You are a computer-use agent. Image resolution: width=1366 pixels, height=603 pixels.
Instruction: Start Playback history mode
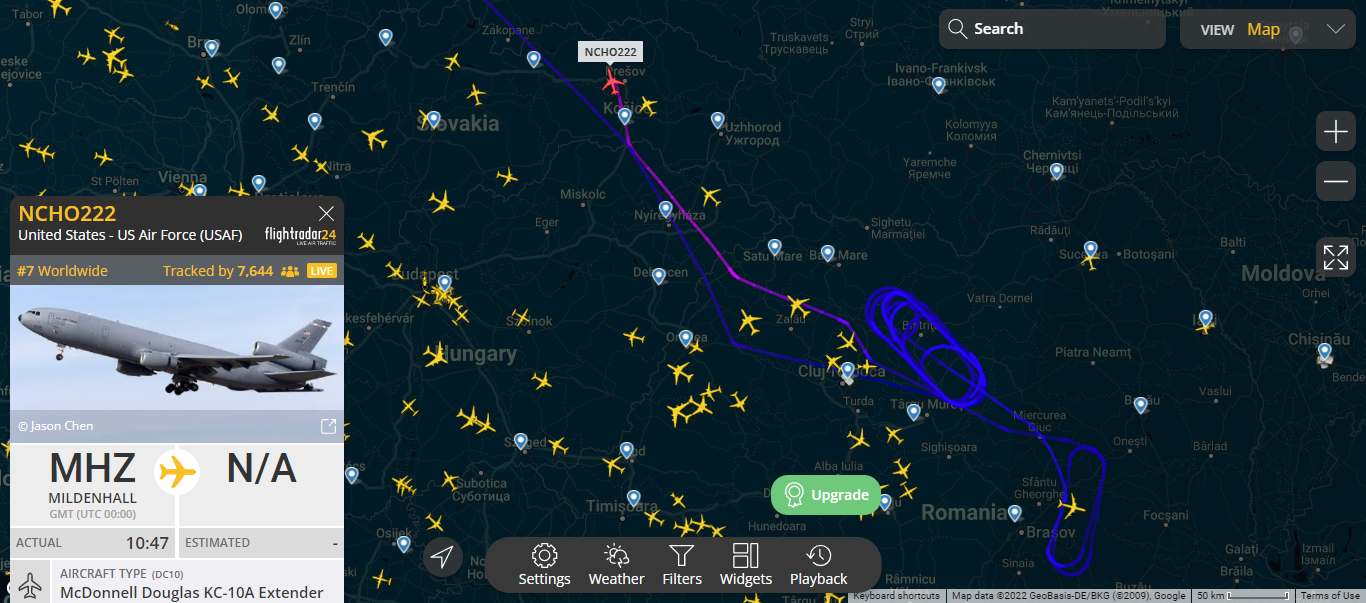coord(819,566)
